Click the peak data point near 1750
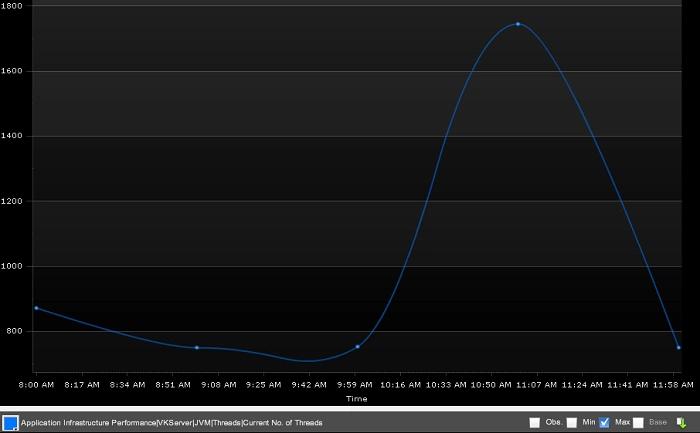 [518, 24]
